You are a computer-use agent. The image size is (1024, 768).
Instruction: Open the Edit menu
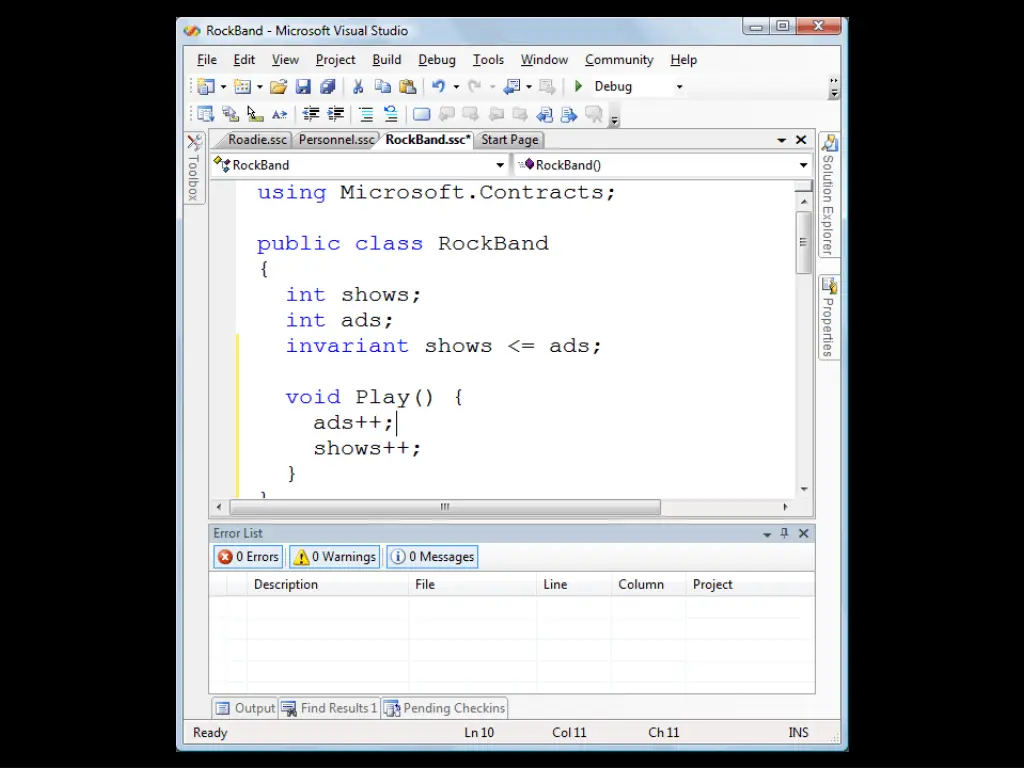(x=244, y=59)
